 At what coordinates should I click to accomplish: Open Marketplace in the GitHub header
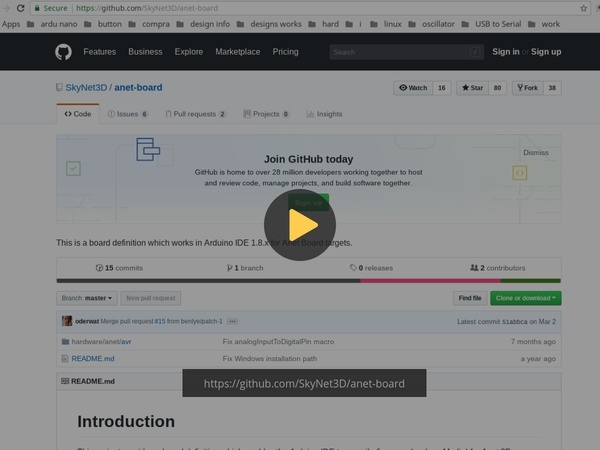(238, 52)
